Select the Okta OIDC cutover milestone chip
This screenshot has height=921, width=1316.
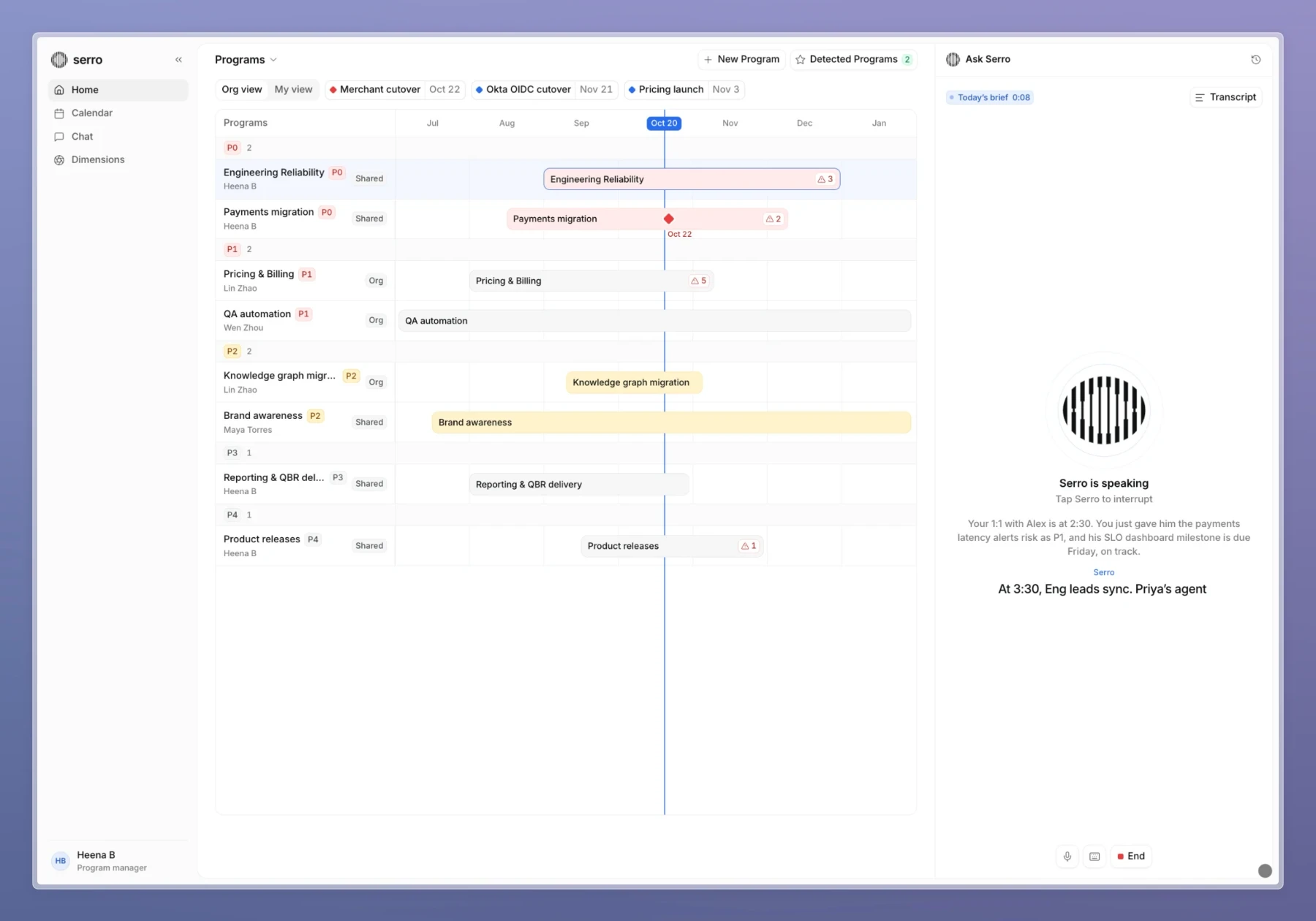click(x=544, y=89)
